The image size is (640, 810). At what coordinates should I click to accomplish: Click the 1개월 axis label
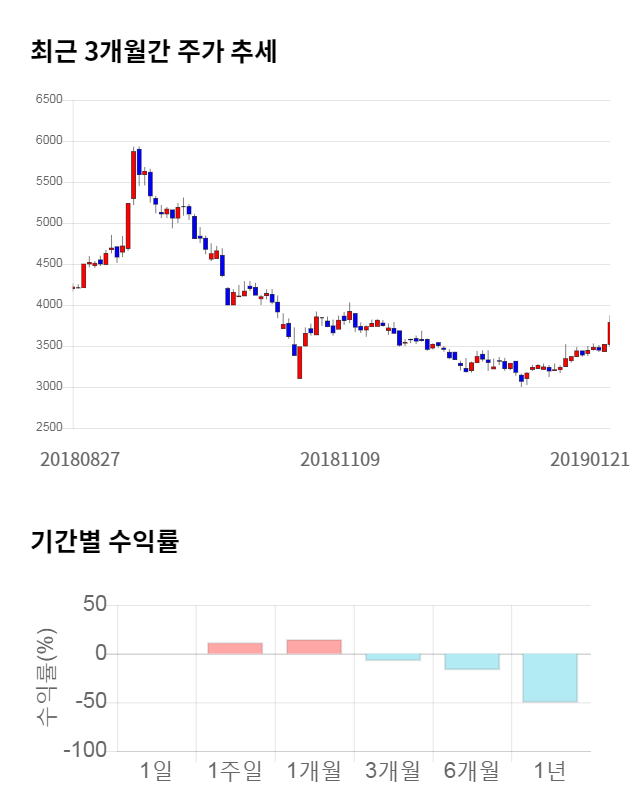point(314,771)
